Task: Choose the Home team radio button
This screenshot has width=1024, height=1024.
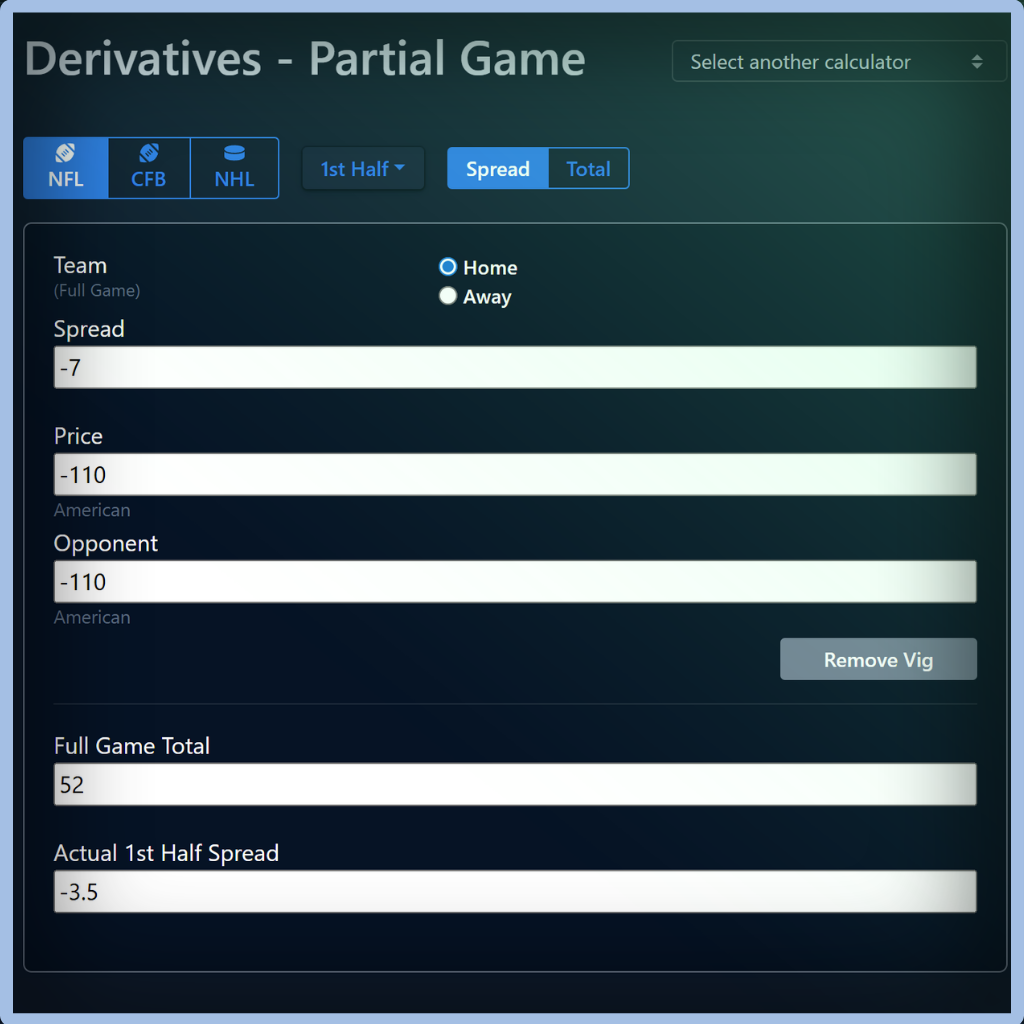Action: pyautogui.click(x=448, y=266)
